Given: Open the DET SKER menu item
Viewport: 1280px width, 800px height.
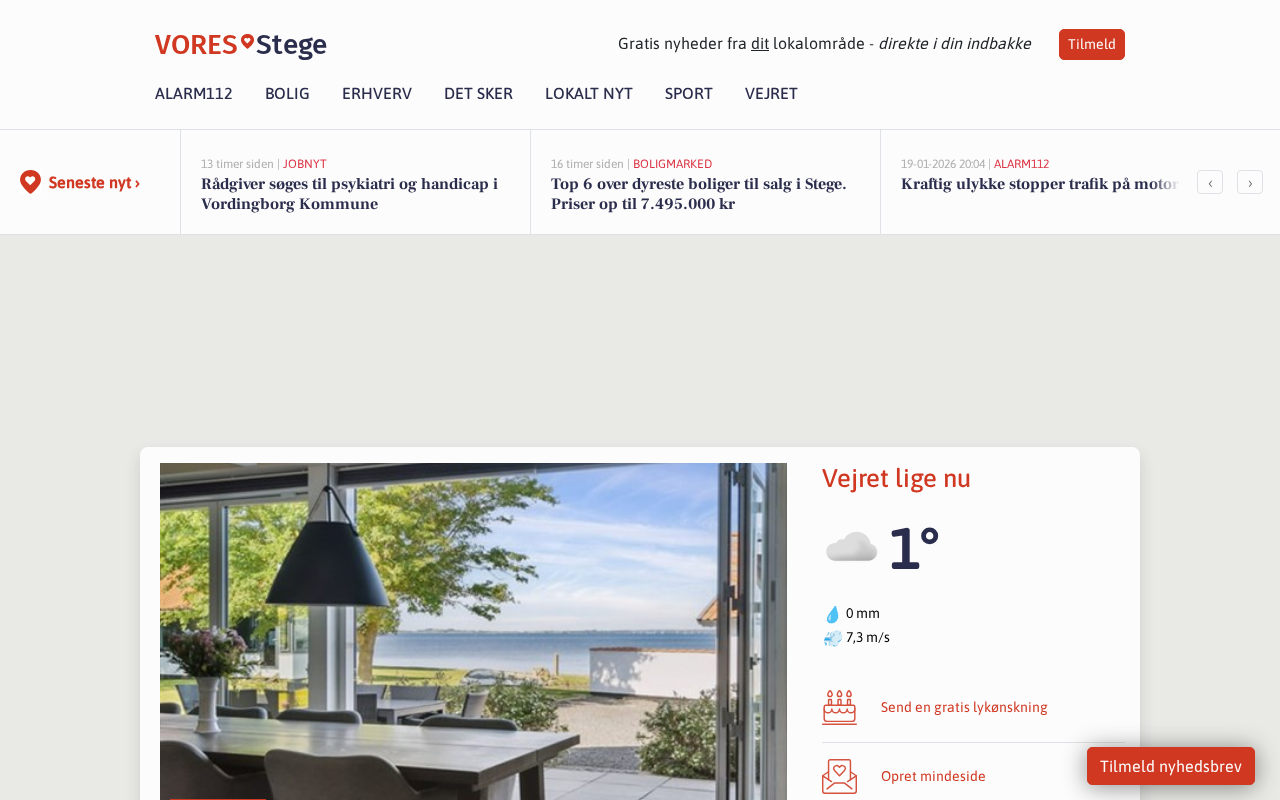Looking at the screenshot, I should coord(478,94).
